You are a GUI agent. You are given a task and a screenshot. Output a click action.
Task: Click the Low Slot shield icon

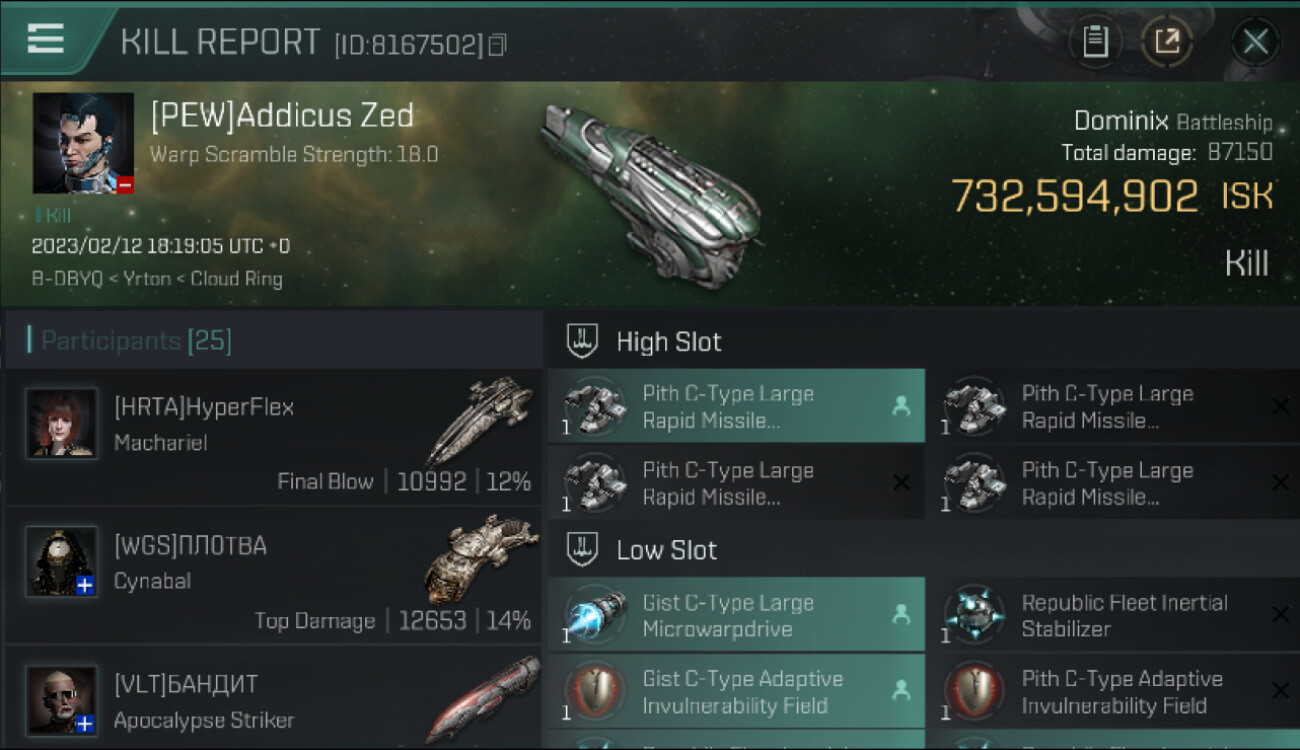click(582, 550)
